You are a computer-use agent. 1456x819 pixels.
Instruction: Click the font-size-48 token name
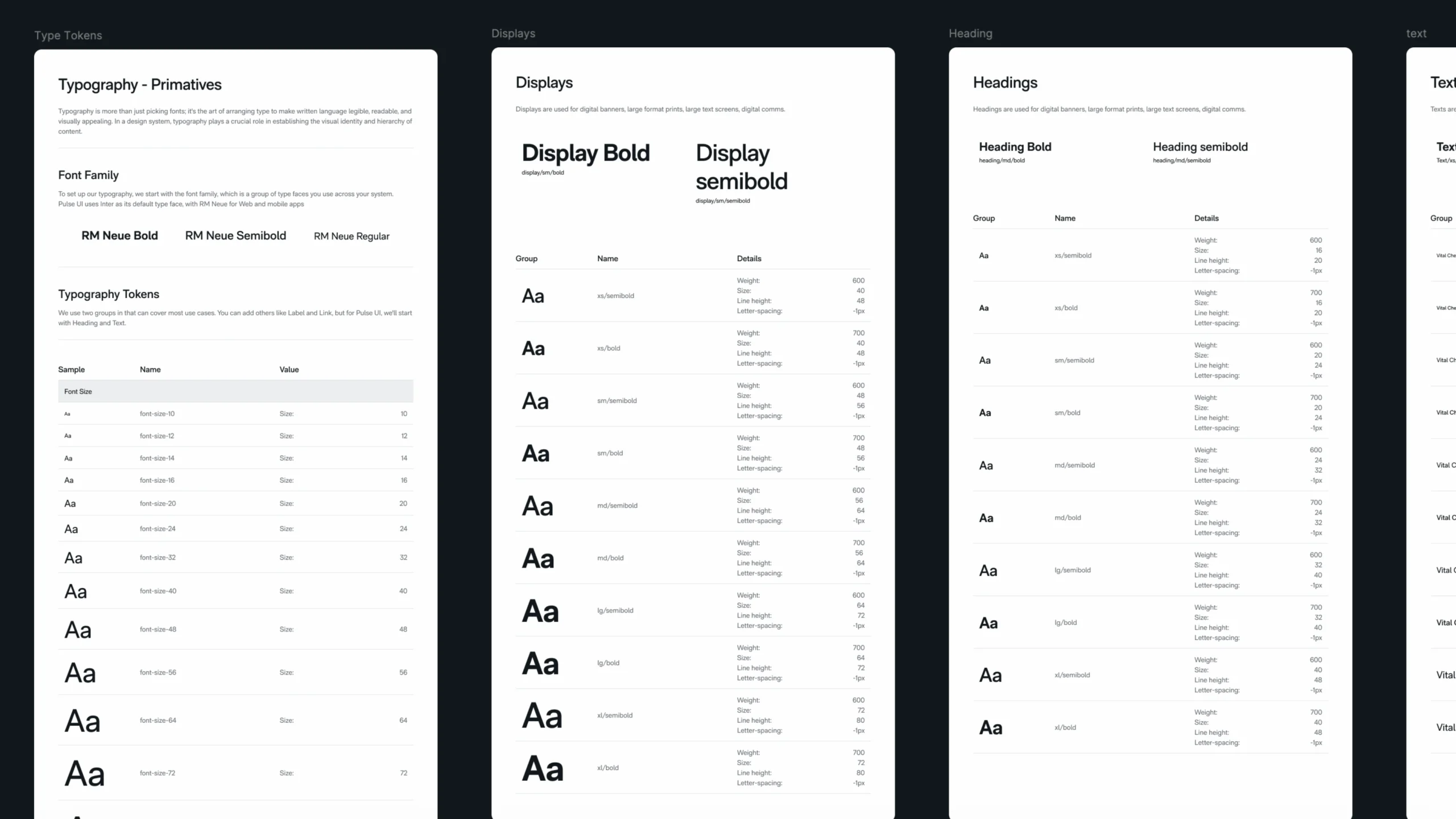coord(158,629)
